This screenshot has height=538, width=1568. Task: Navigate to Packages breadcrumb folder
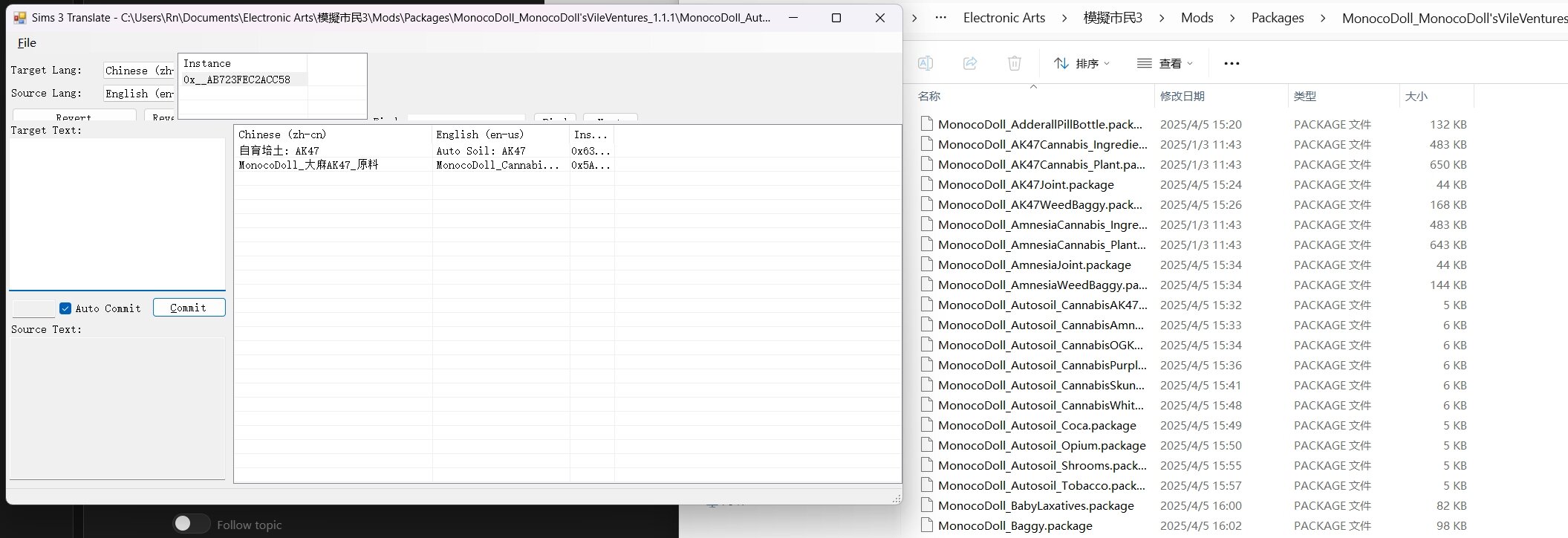tap(1278, 18)
